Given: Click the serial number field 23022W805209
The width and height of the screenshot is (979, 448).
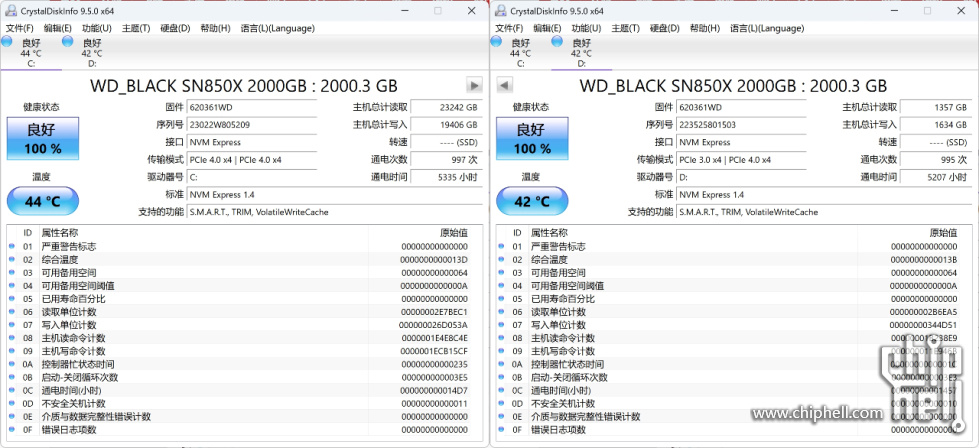Looking at the screenshot, I should (x=252, y=125).
